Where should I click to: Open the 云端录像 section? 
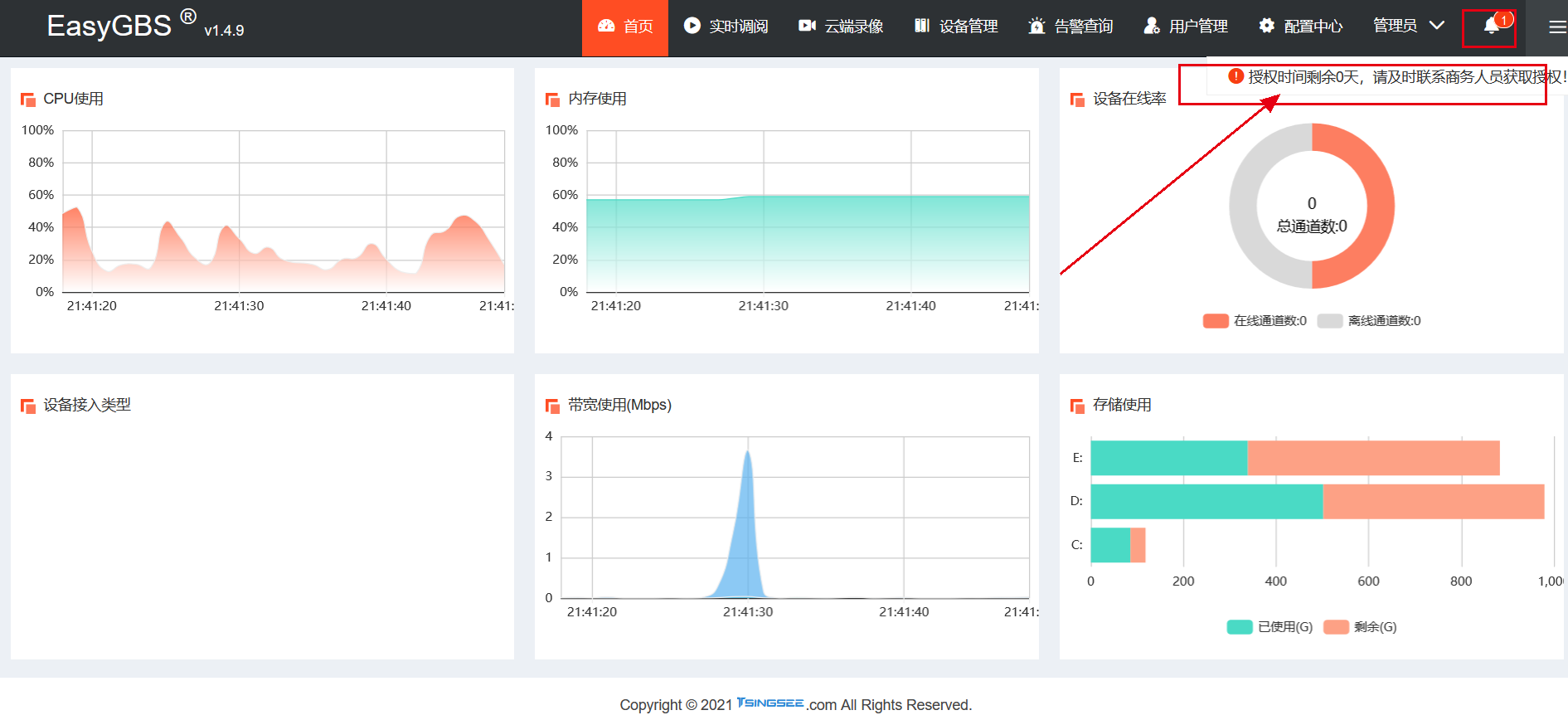pos(841,27)
